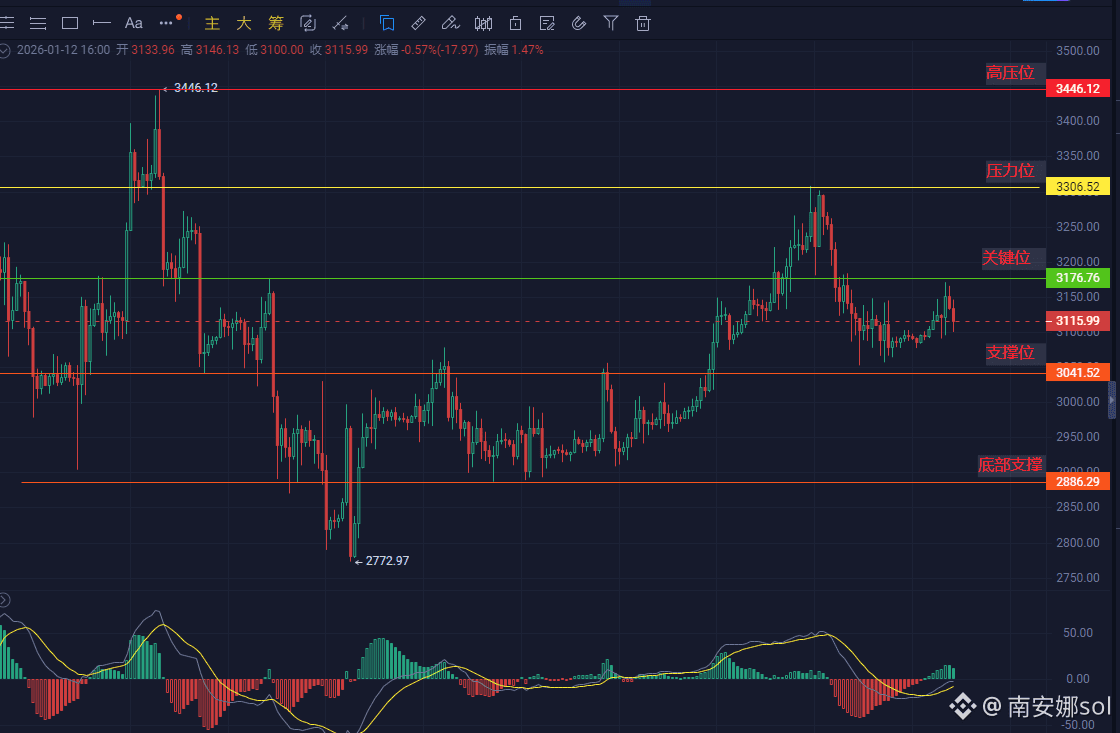Click the low price 3100.00 value
The width and height of the screenshot is (1120, 733).
tap(281, 50)
